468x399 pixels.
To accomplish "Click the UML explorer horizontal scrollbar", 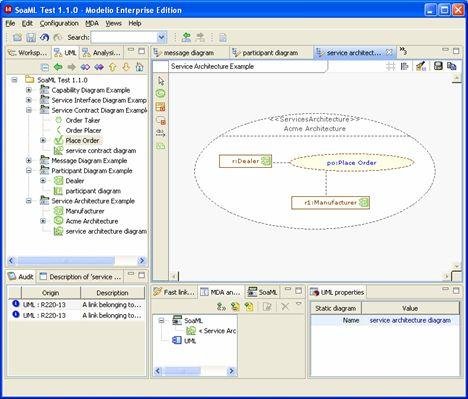I will tap(66, 260).
